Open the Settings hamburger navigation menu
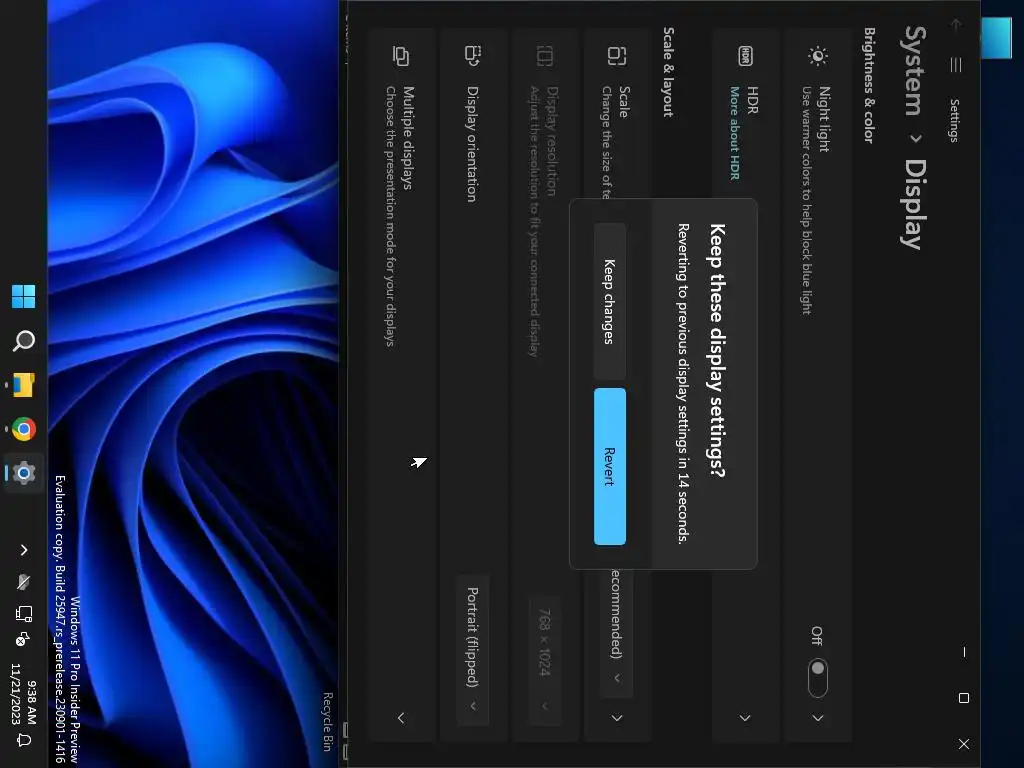The width and height of the screenshot is (1024, 768). coord(955,65)
